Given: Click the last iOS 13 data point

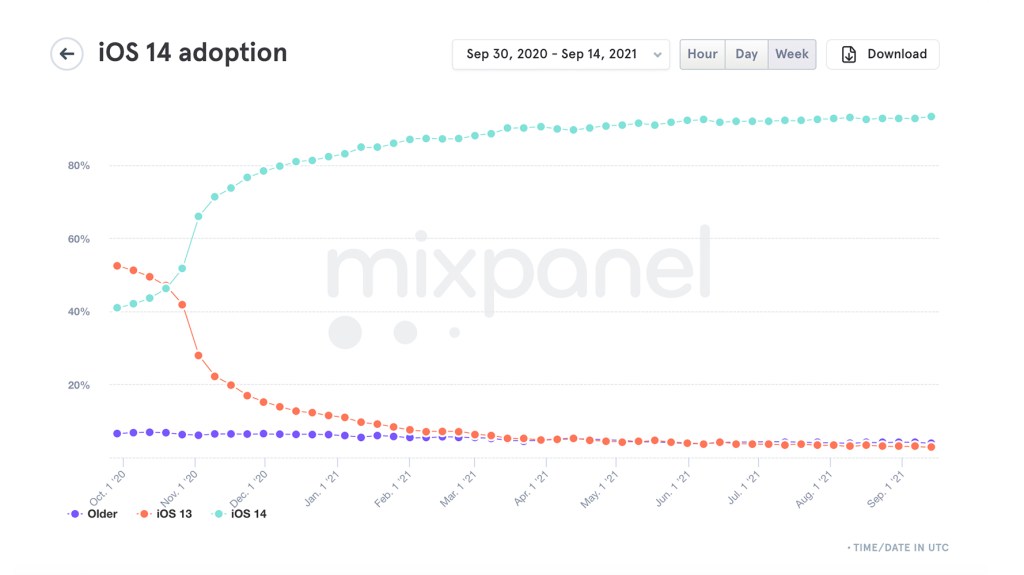Looking at the screenshot, I should [x=931, y=447].
